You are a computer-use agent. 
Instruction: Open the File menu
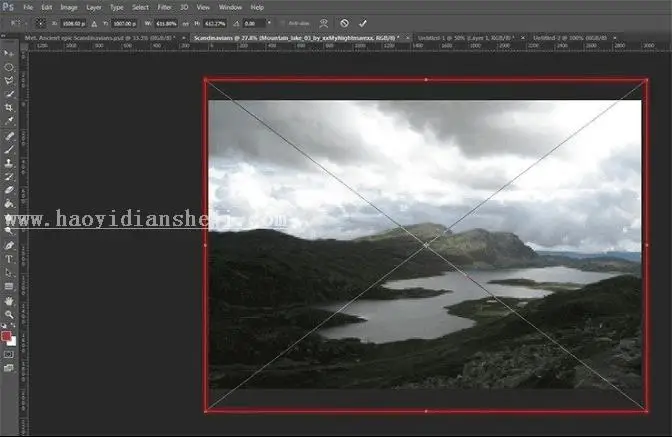(x=28, y=7)
